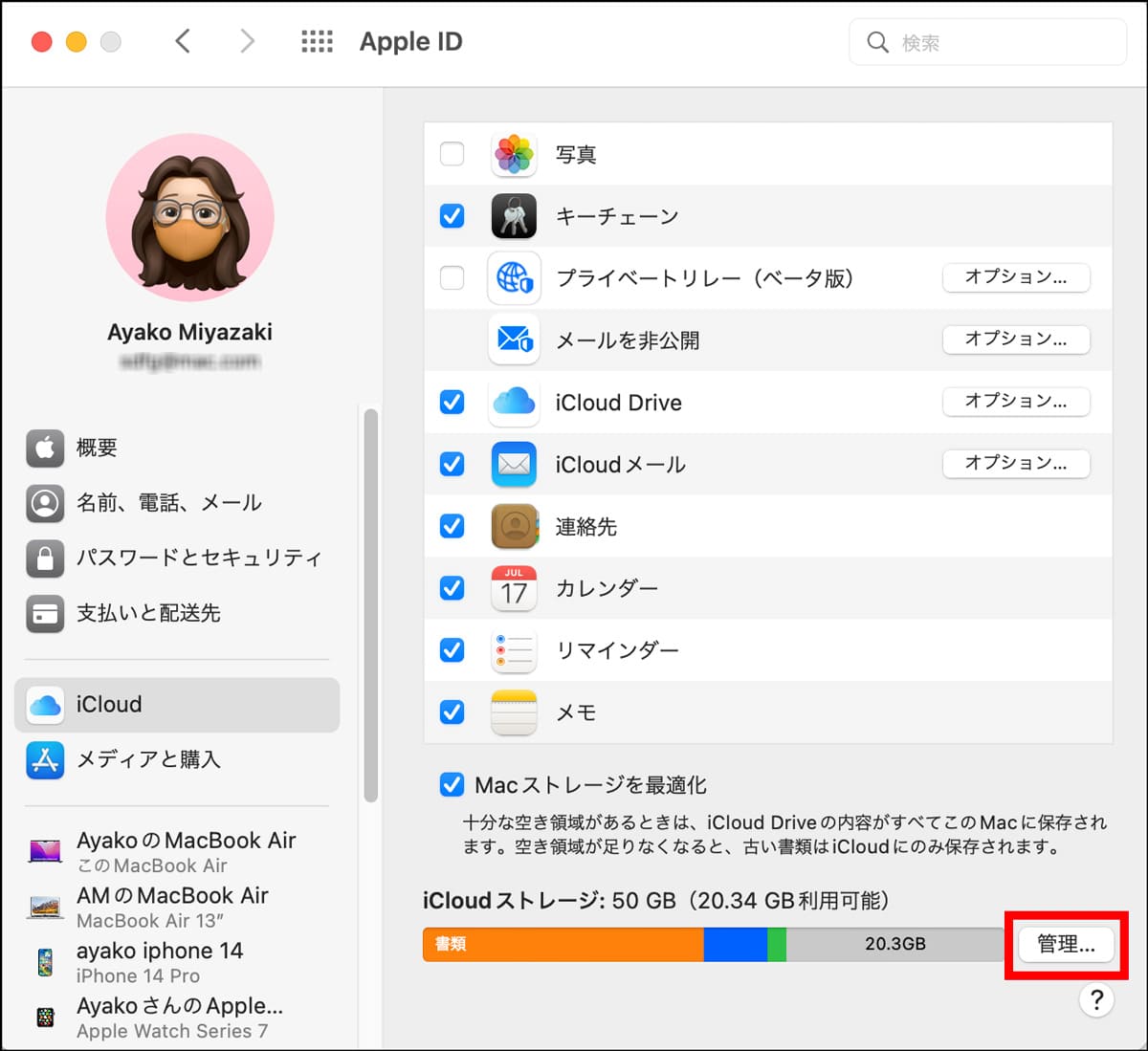Viewport: 1148px width, 1051px height.
Task: Uncheck the iCloud メール checkbox
Action: coord(452,464)
